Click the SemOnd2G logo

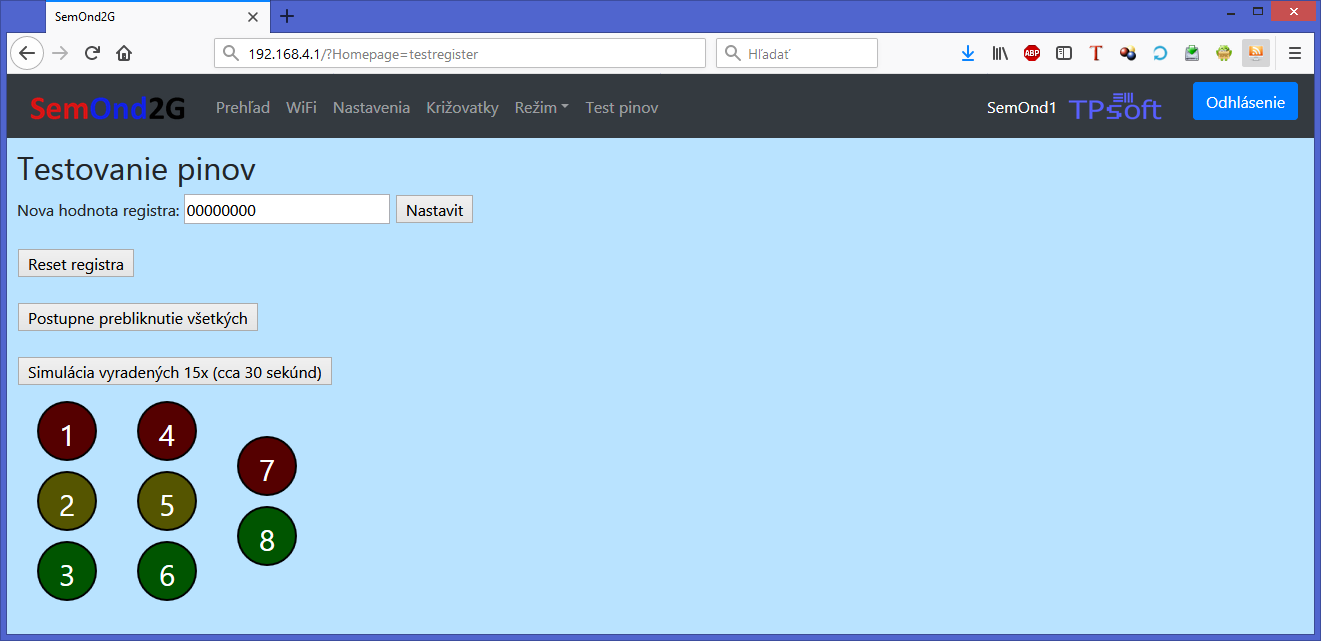tap(107, 108)
